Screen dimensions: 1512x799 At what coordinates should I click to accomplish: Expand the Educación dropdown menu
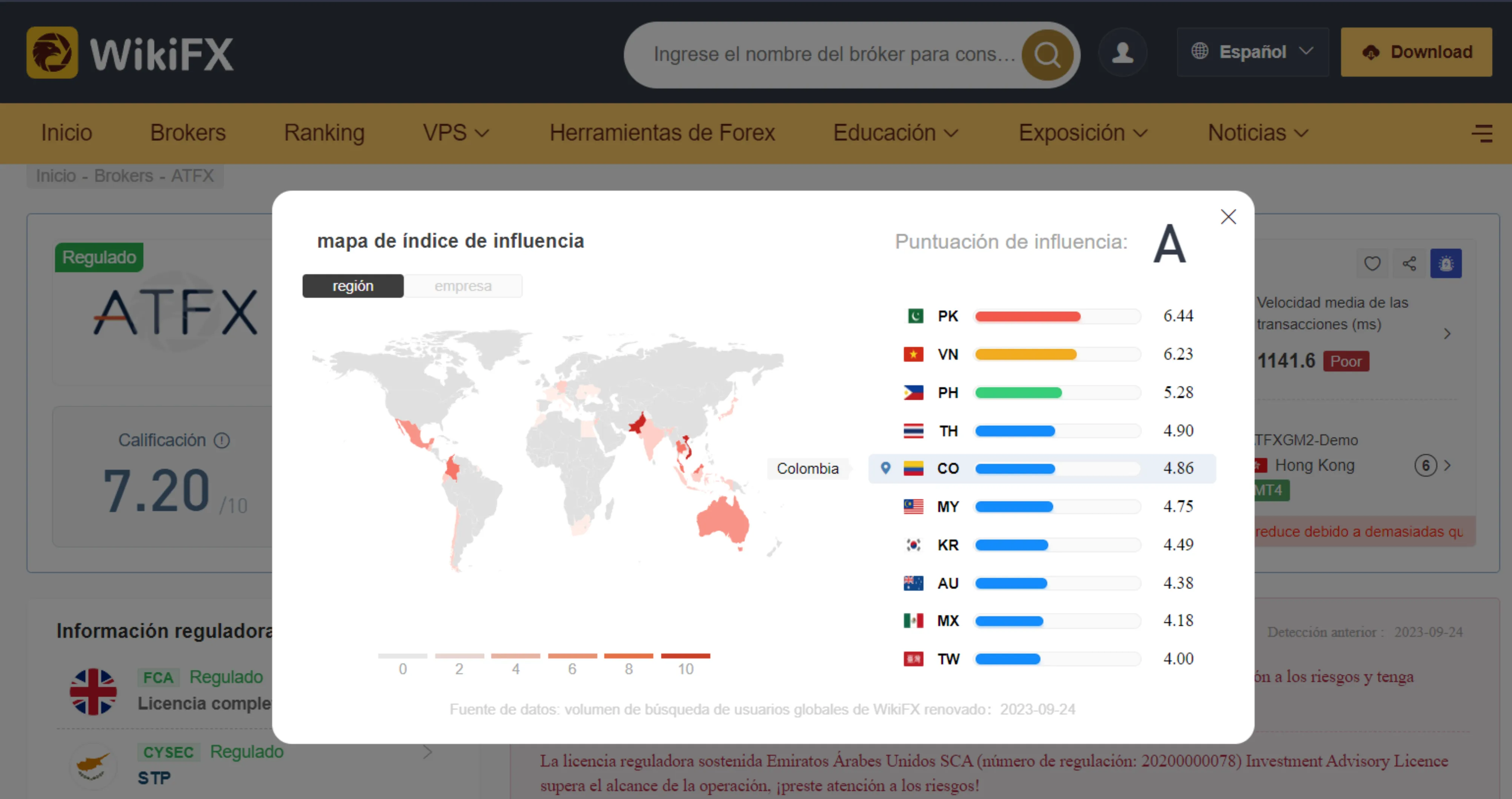click(896, 133)
